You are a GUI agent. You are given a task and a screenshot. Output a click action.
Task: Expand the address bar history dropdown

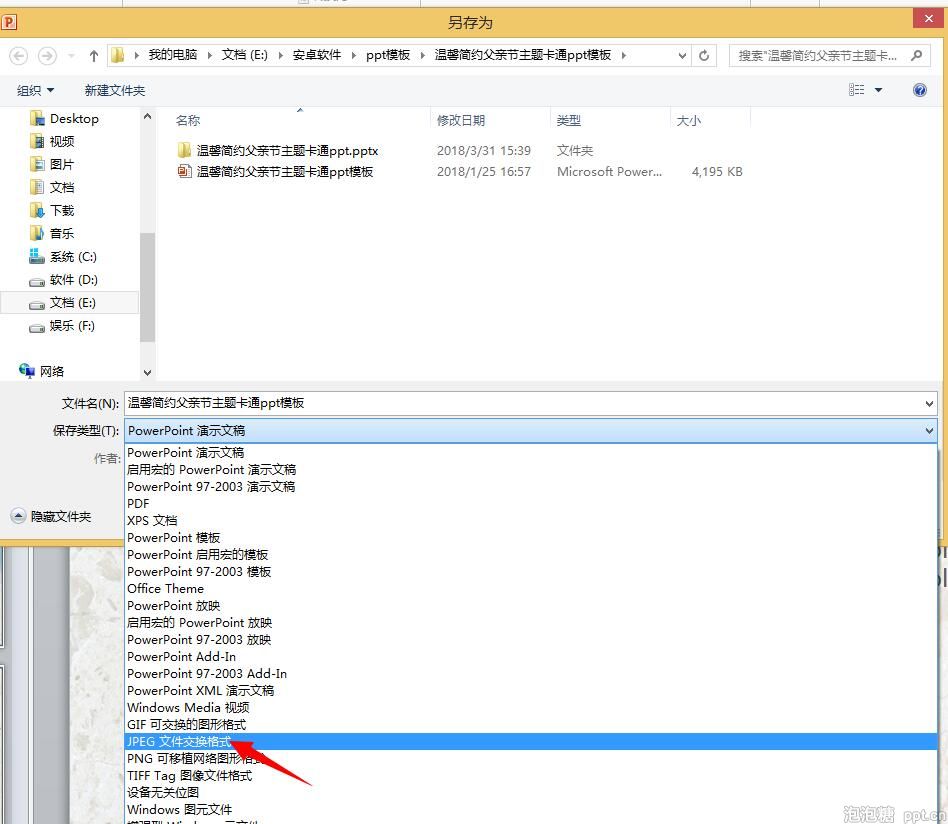(x=682, y=56)
